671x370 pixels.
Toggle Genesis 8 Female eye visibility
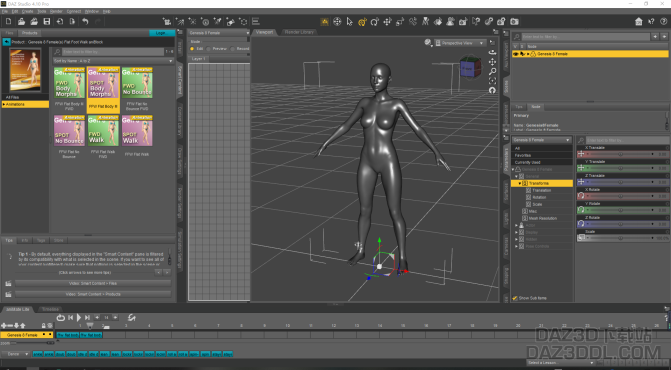click(515, 54)
